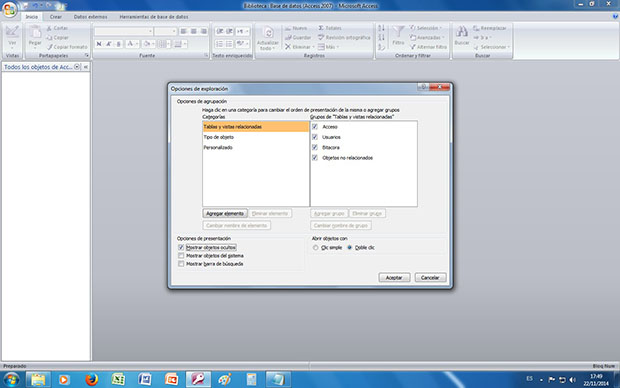Open the Crear ribbon tab

pyautogui.click(x=55, y=17)
